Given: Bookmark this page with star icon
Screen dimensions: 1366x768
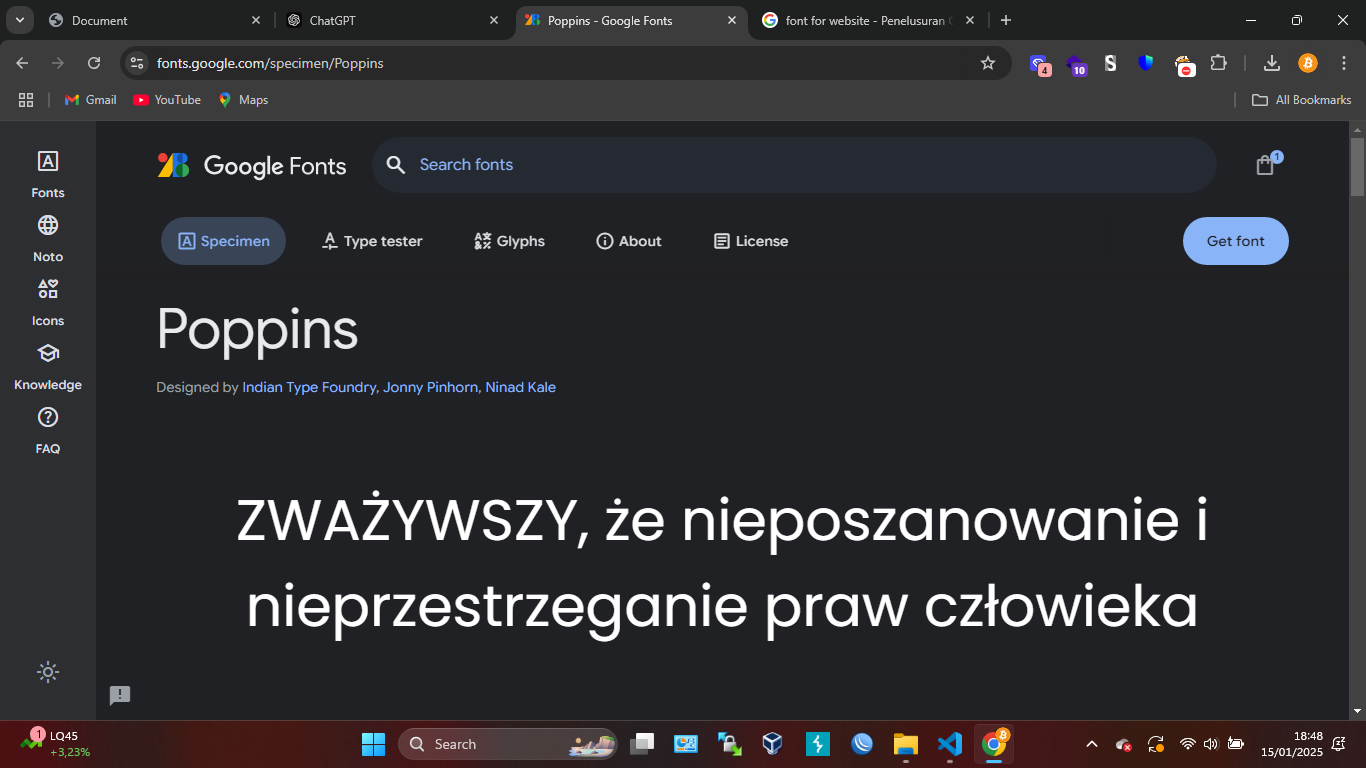Looking at the screenshot, I should [x=988, y=63].
